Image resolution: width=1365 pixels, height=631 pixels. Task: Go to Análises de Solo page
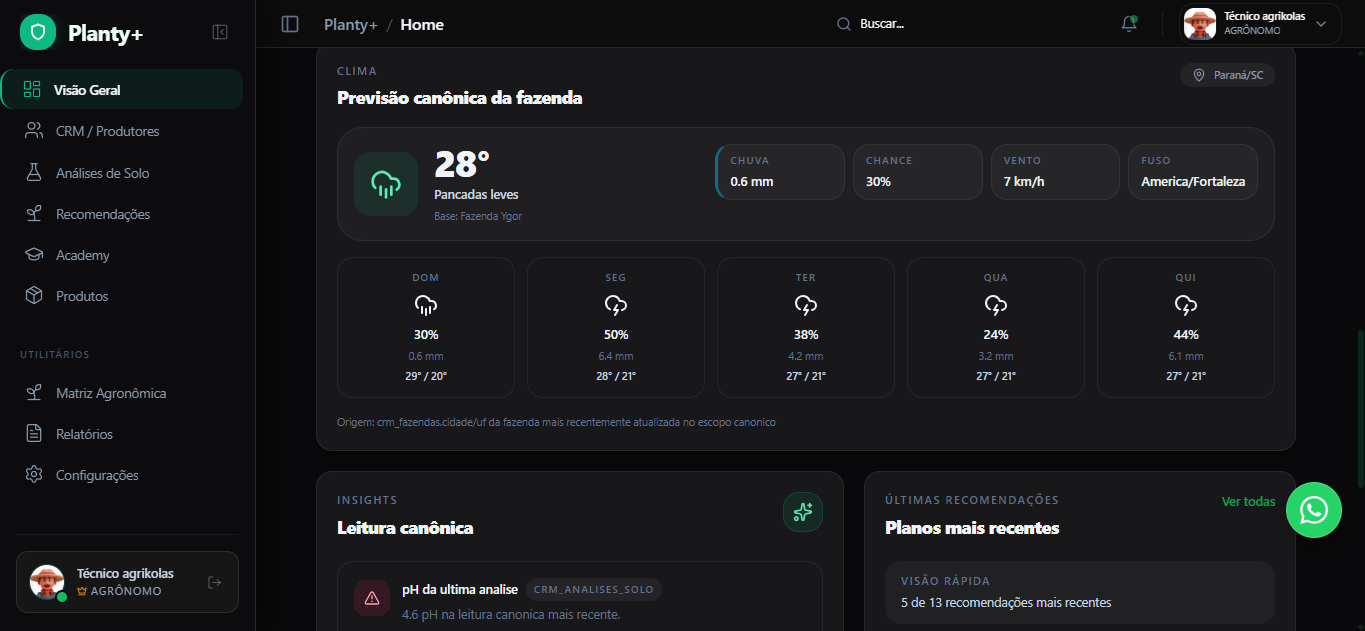102,173
